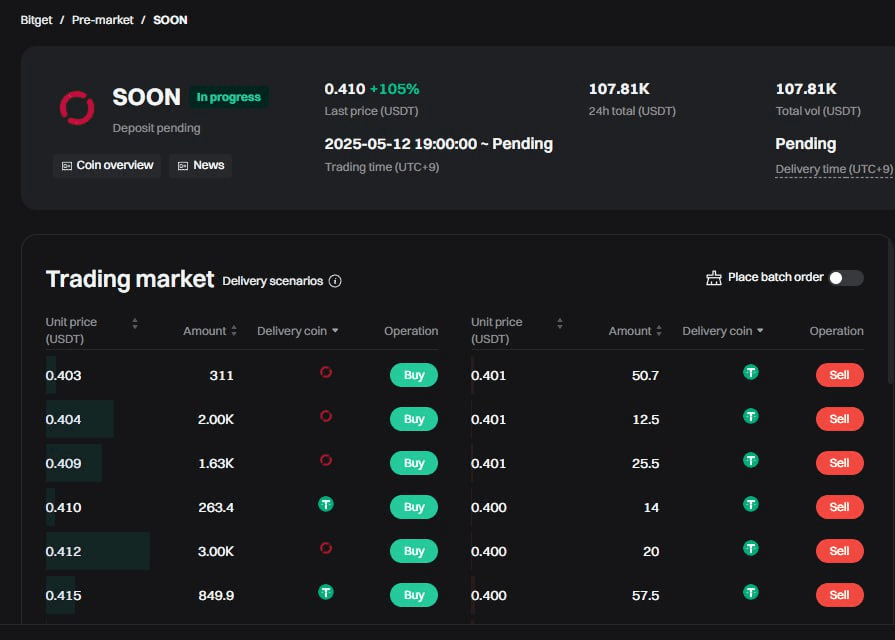Image resolution: width=895 pixels, height=640 pixels.
Task: Click the USDT delivery coin icon in the 0.410 row
Action: [x=326, y=504]
